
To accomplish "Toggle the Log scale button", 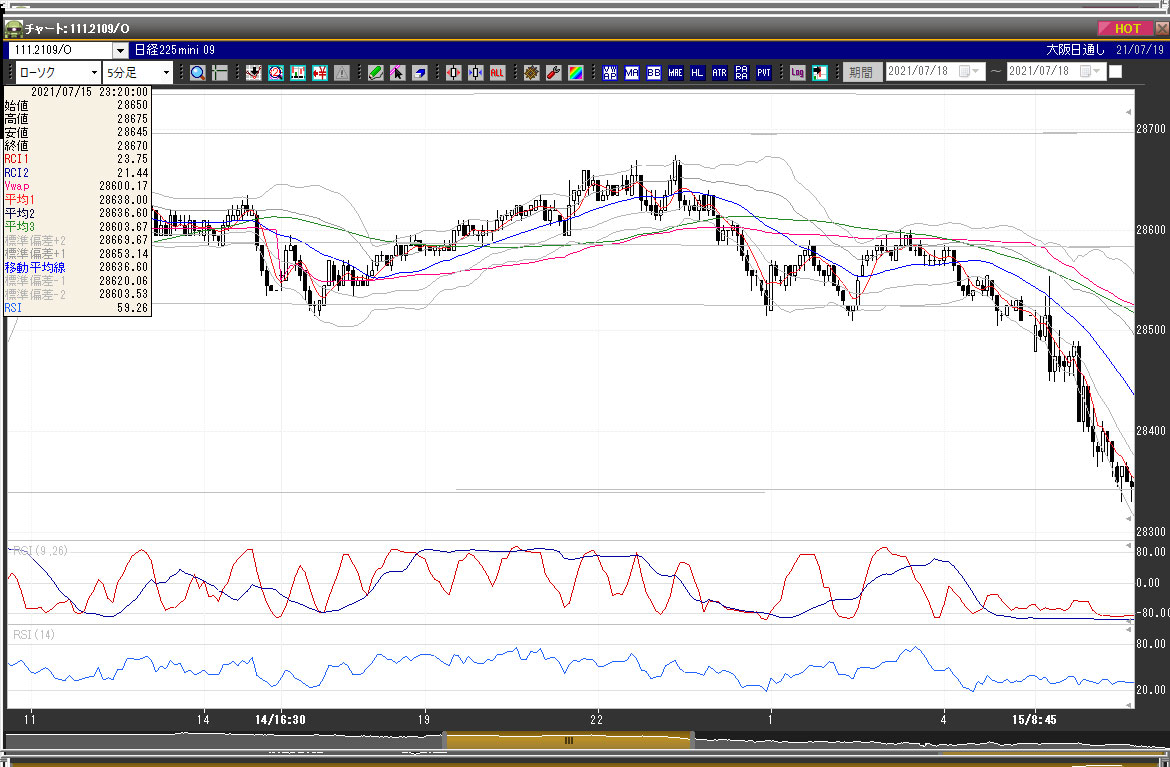I will (x=797, y=72).
